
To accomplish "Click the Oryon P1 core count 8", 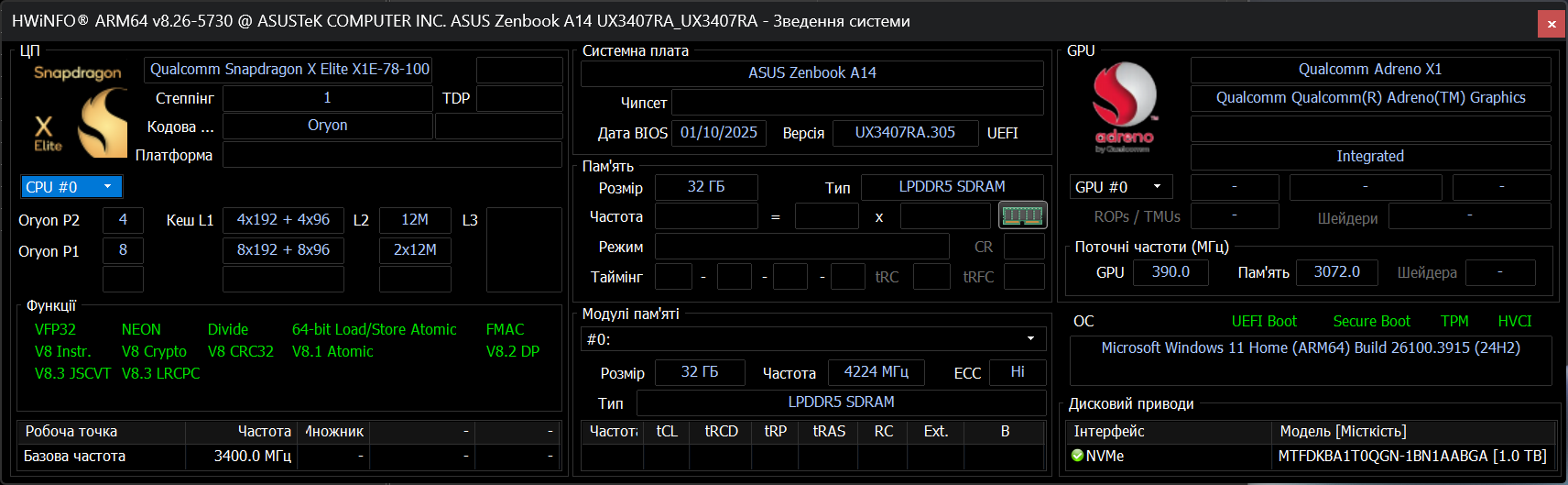I will [123, 250].
